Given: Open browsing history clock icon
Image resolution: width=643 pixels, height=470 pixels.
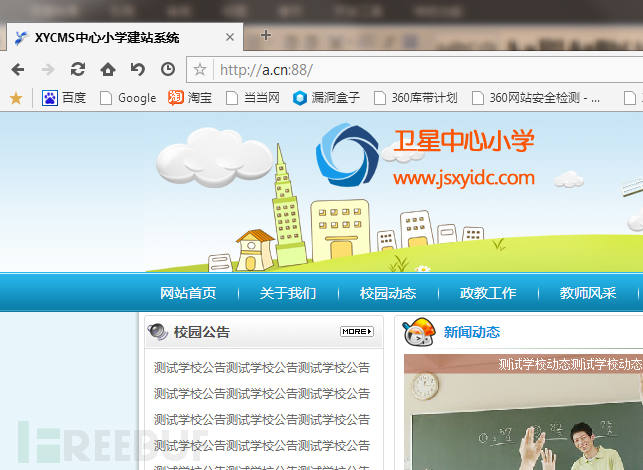Looking at the screenshot, I should [168, 69].
